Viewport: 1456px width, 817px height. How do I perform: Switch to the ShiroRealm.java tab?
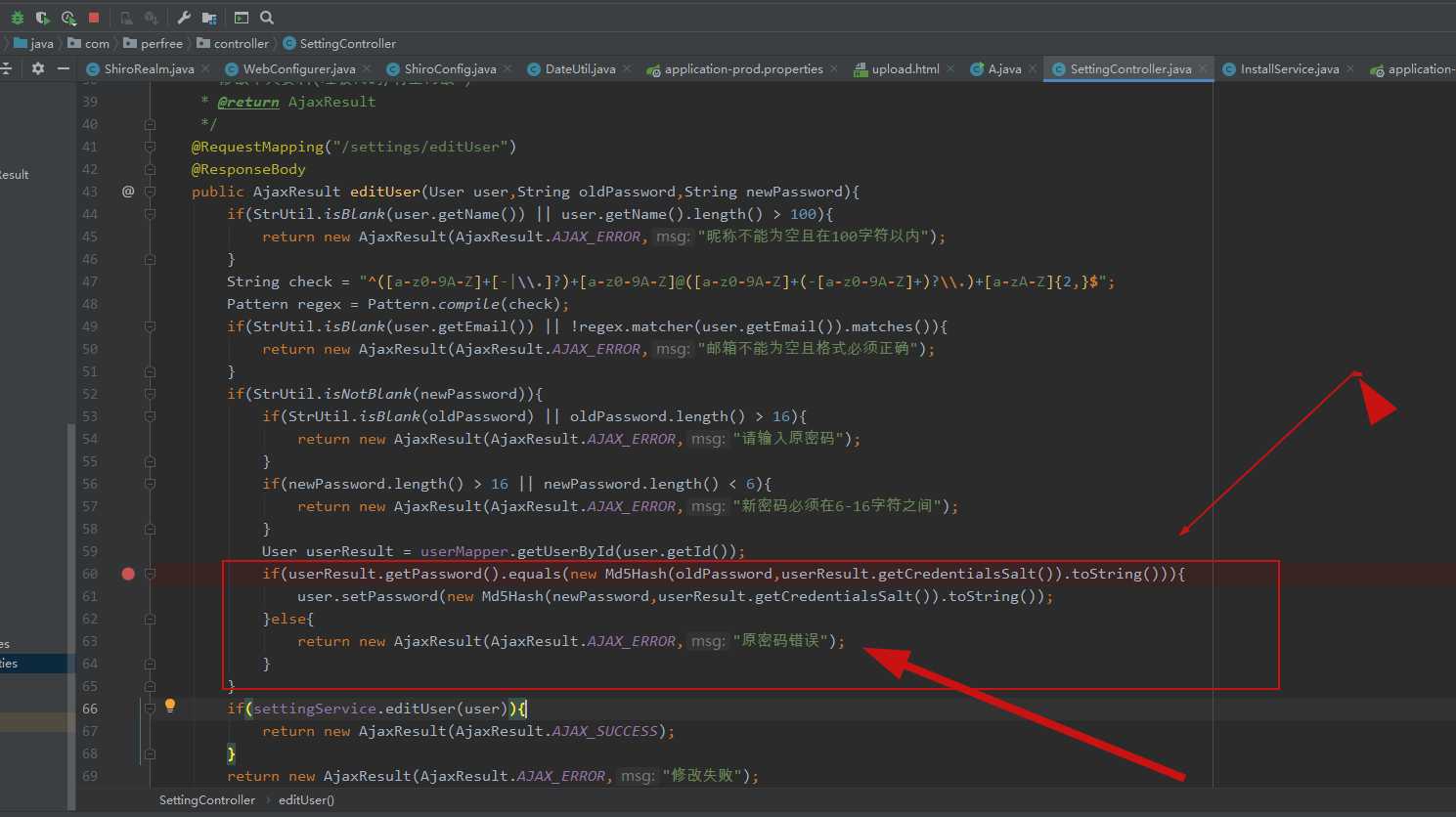(149, 68)
